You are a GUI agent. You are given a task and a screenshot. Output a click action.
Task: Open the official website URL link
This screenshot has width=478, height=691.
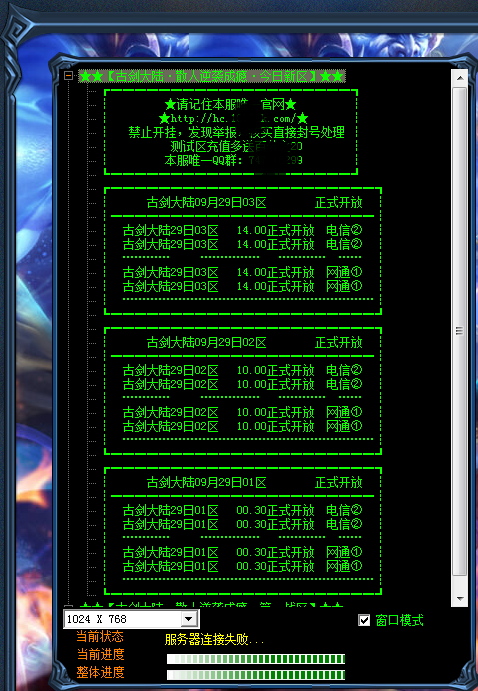233,119
